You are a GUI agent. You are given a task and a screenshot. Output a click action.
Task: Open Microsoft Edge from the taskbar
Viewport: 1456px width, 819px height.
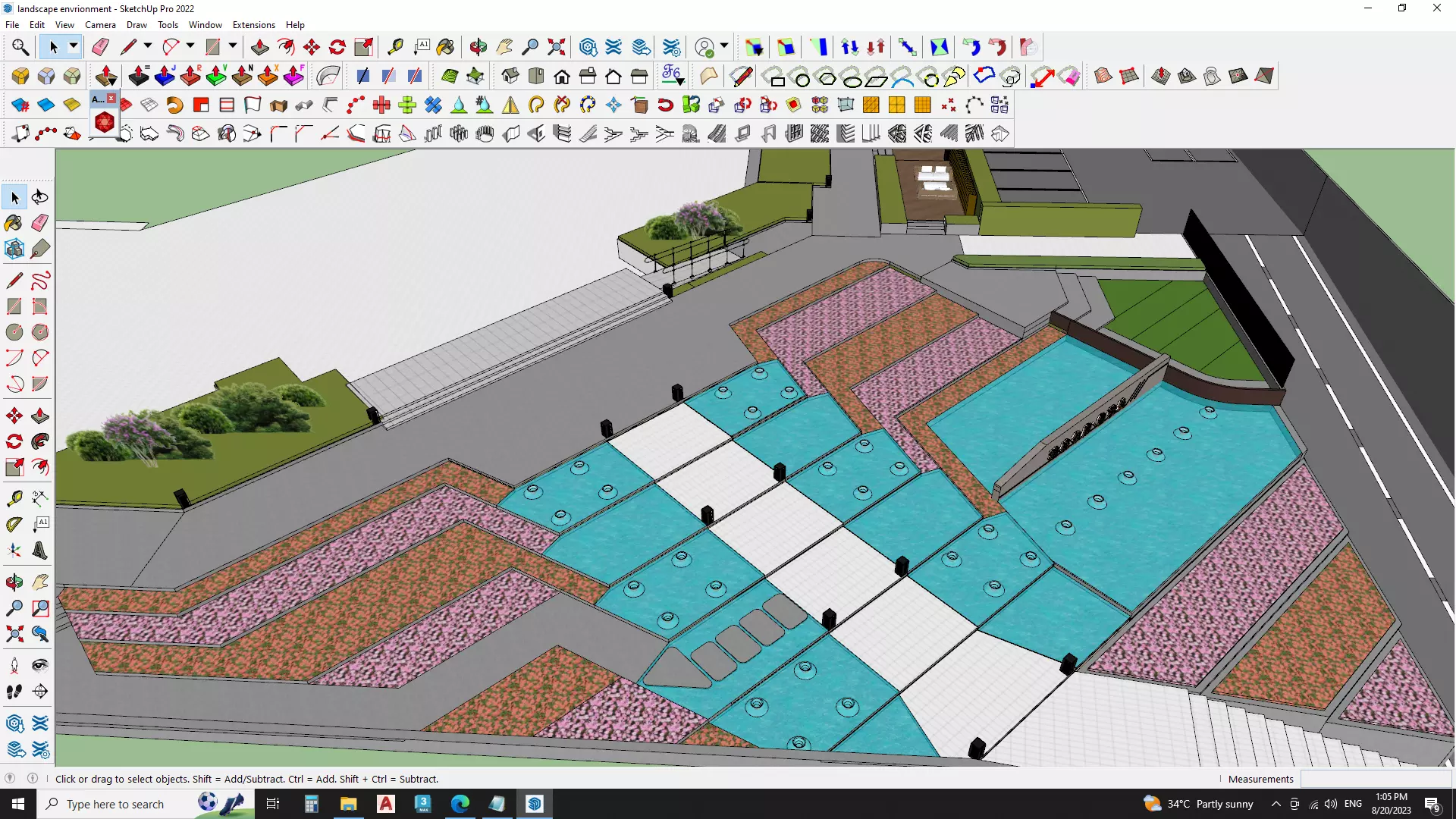[460, 804]
